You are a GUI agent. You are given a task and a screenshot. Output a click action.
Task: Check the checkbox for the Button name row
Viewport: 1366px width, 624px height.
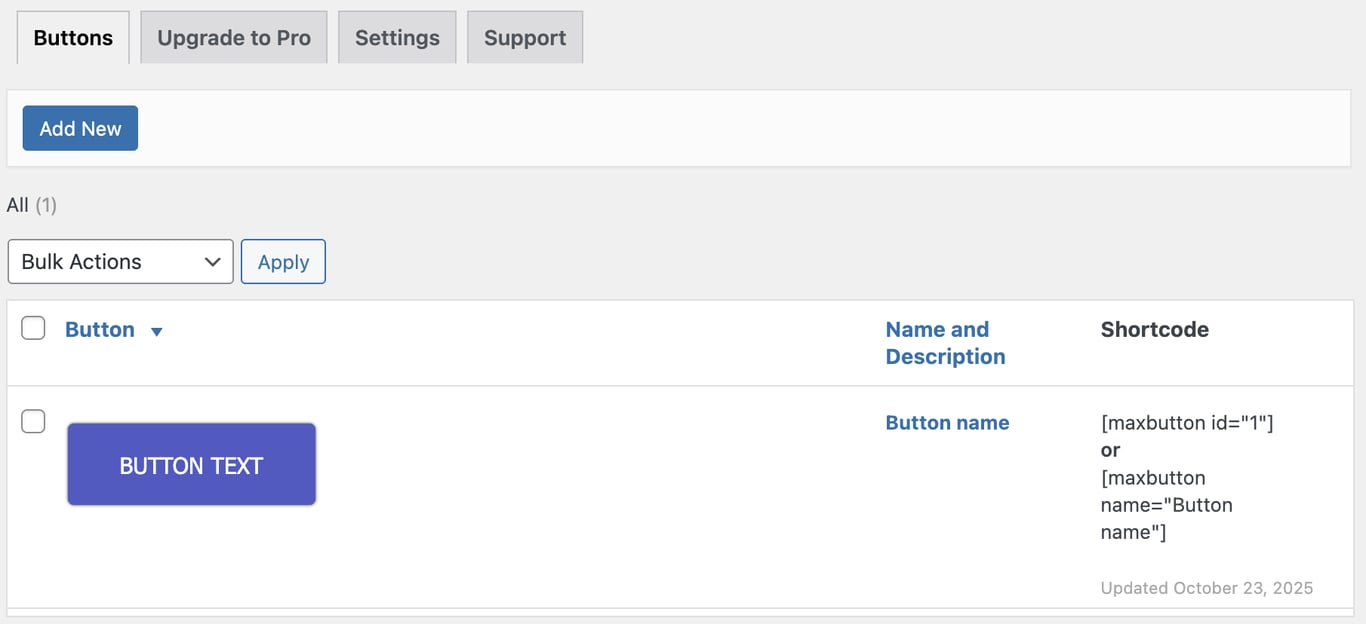[x=33, y=421]
